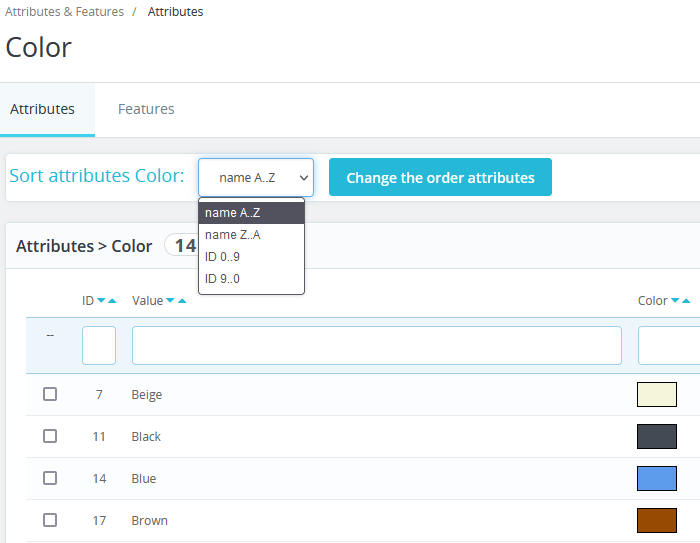Image resolution: width=700 pixels, height=543 pixels.
Task: Choose 'name Z..A' sort option
Action: coord(232,235)
